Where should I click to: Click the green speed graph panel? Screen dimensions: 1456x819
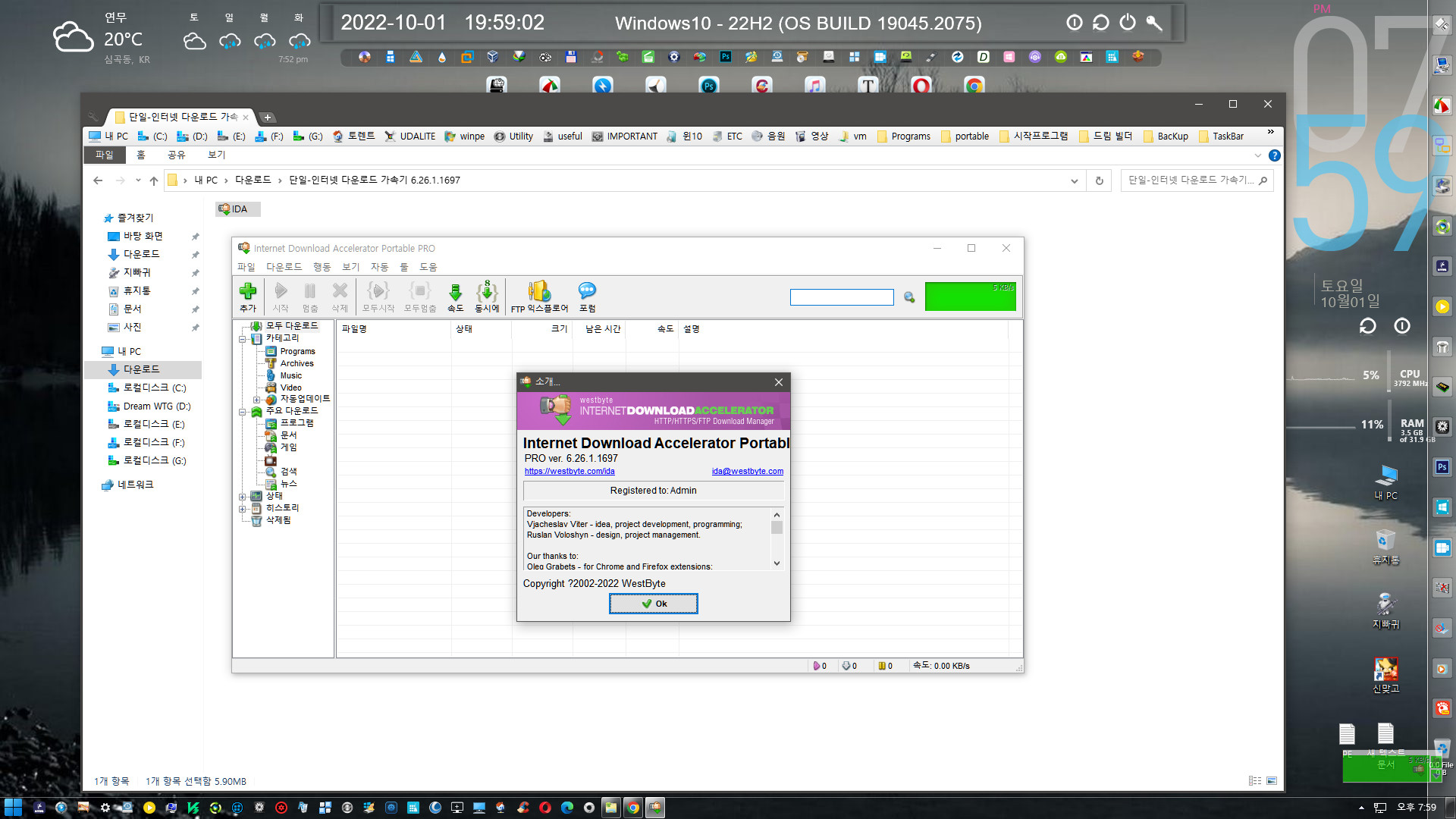pyautogui.click(x=970, y=297)
